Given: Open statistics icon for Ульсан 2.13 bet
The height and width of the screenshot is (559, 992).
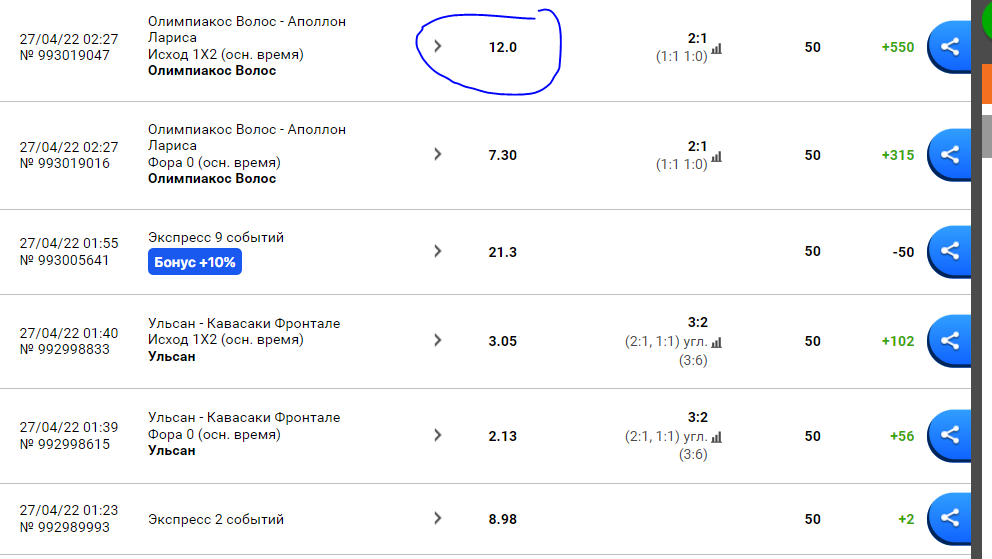Looking at the screenshot, I should (x=717, y=437).
